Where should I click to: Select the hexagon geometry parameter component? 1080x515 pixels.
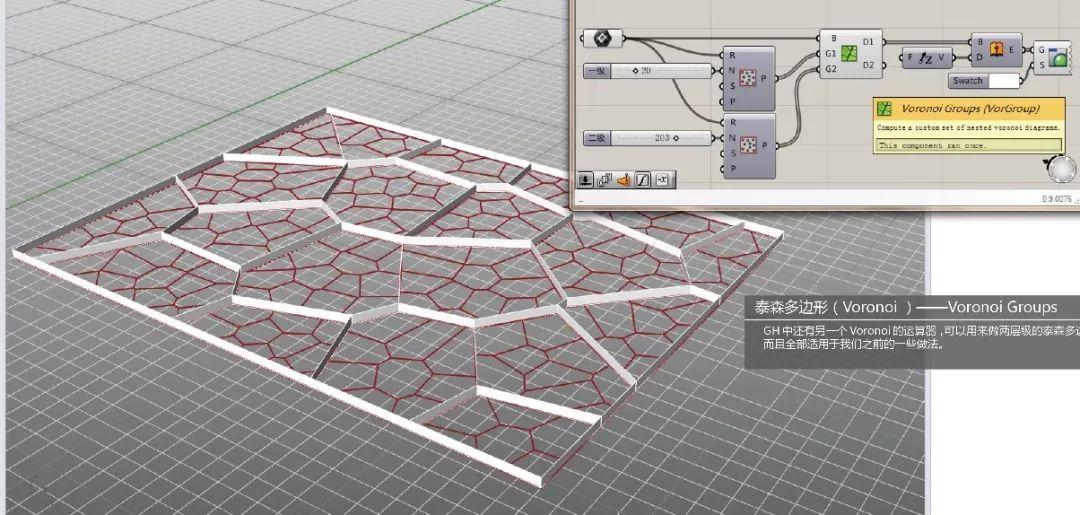pyautogui.click(x=603, y=39)
